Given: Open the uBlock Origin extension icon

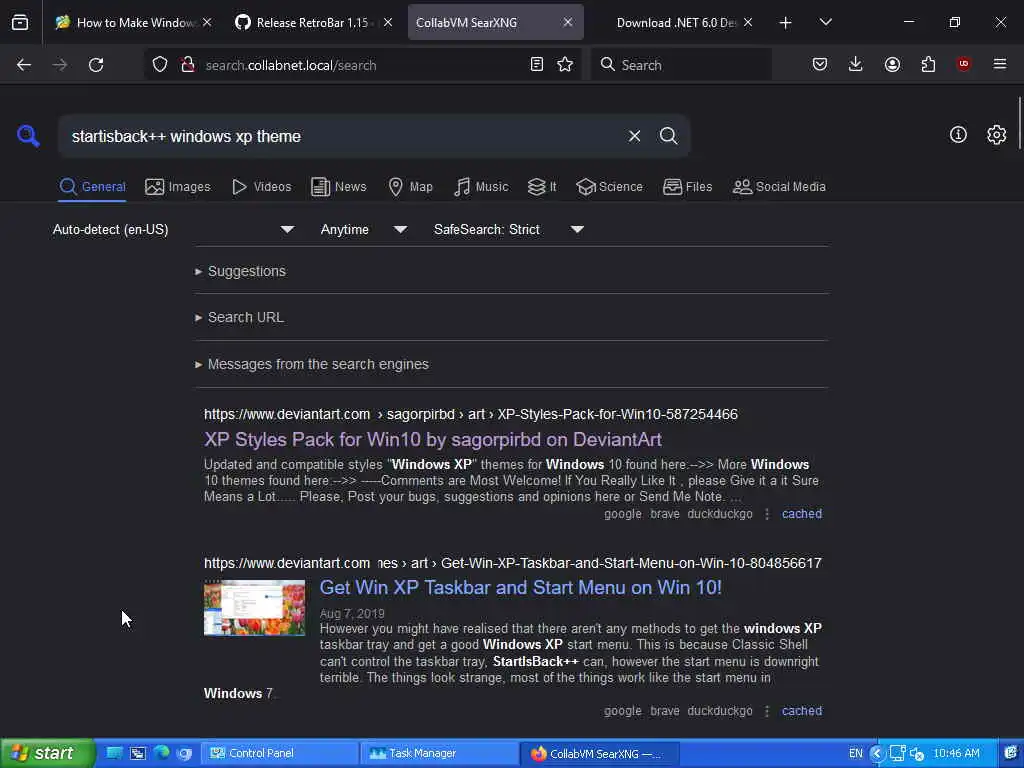Looking at the screenshot, I should pyautogui.click(x=963, y=64).
